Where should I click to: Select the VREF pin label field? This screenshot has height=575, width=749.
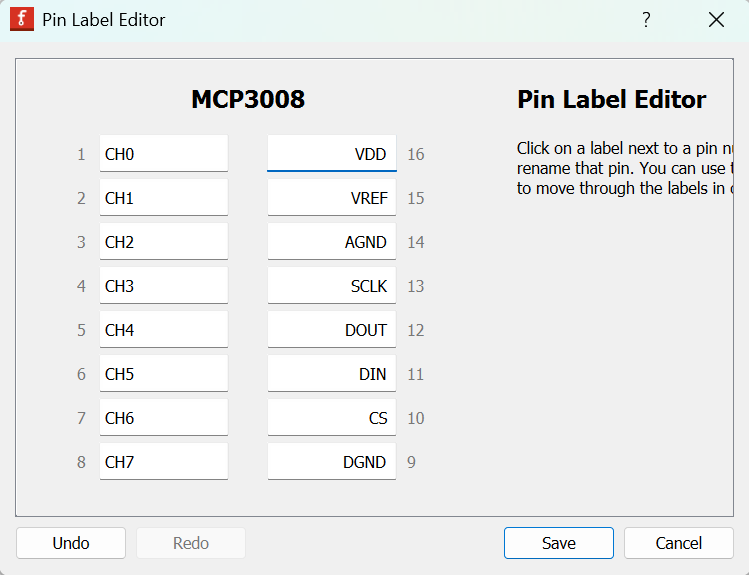tap(332, 197)
